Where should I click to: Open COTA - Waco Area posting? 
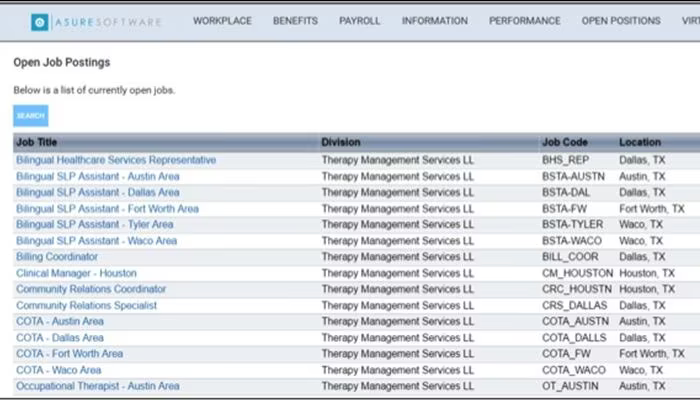pyautogui.click(x=58, y=370)
